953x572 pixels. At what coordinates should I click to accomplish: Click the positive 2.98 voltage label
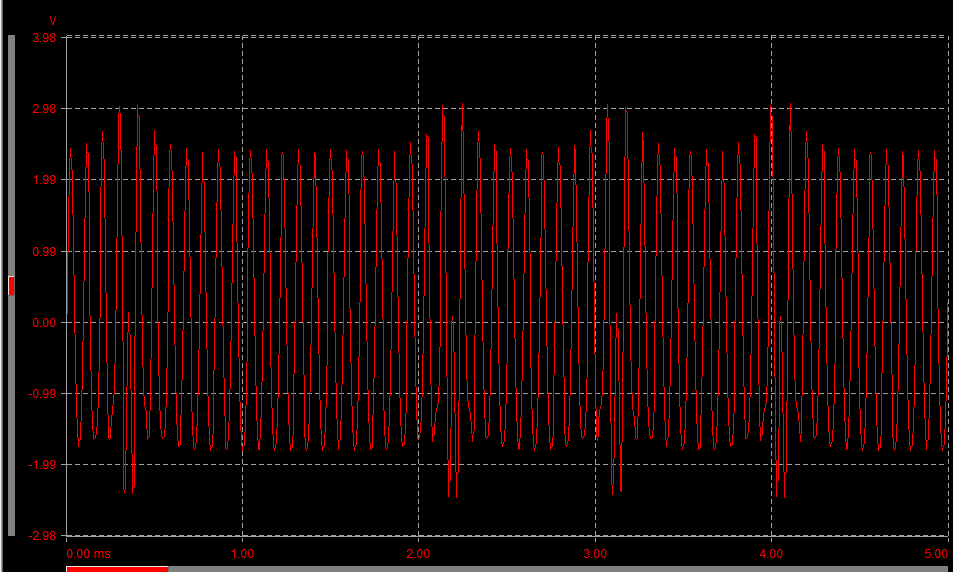pyautogui.click(x=45, y=109)
